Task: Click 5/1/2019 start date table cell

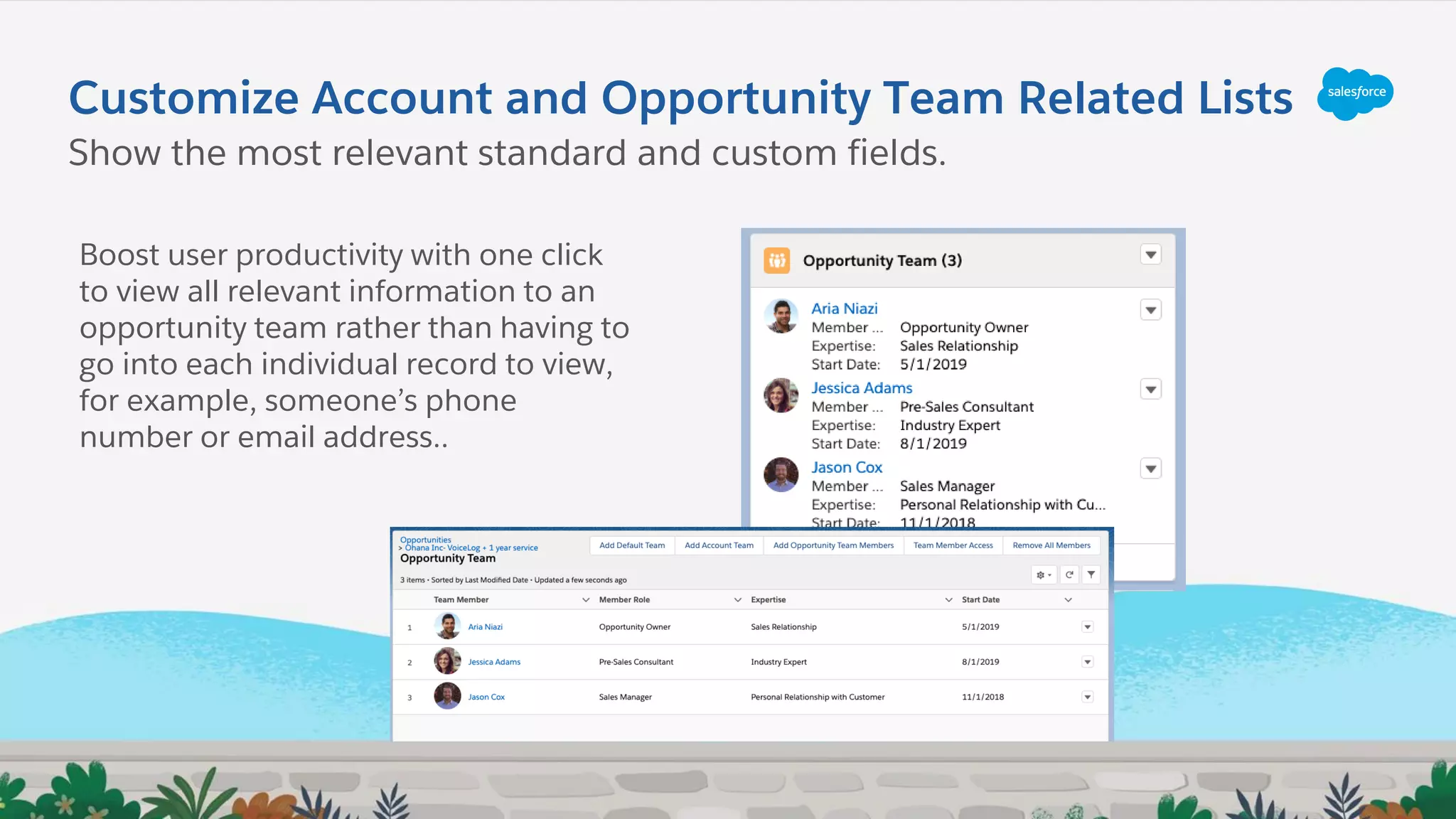Action: tap(980, 627)
